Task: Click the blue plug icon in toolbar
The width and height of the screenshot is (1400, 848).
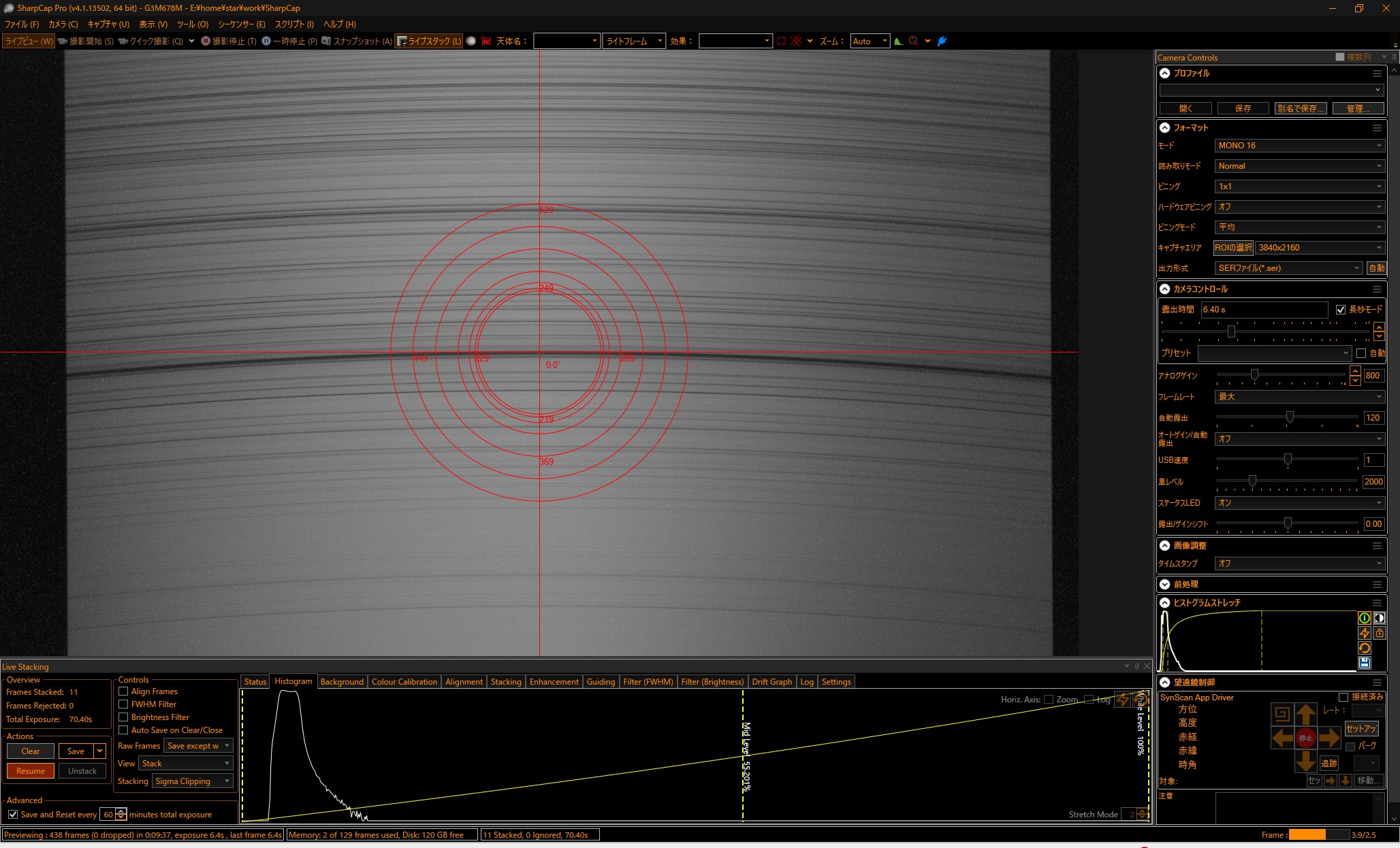Action: pos(942,41)
